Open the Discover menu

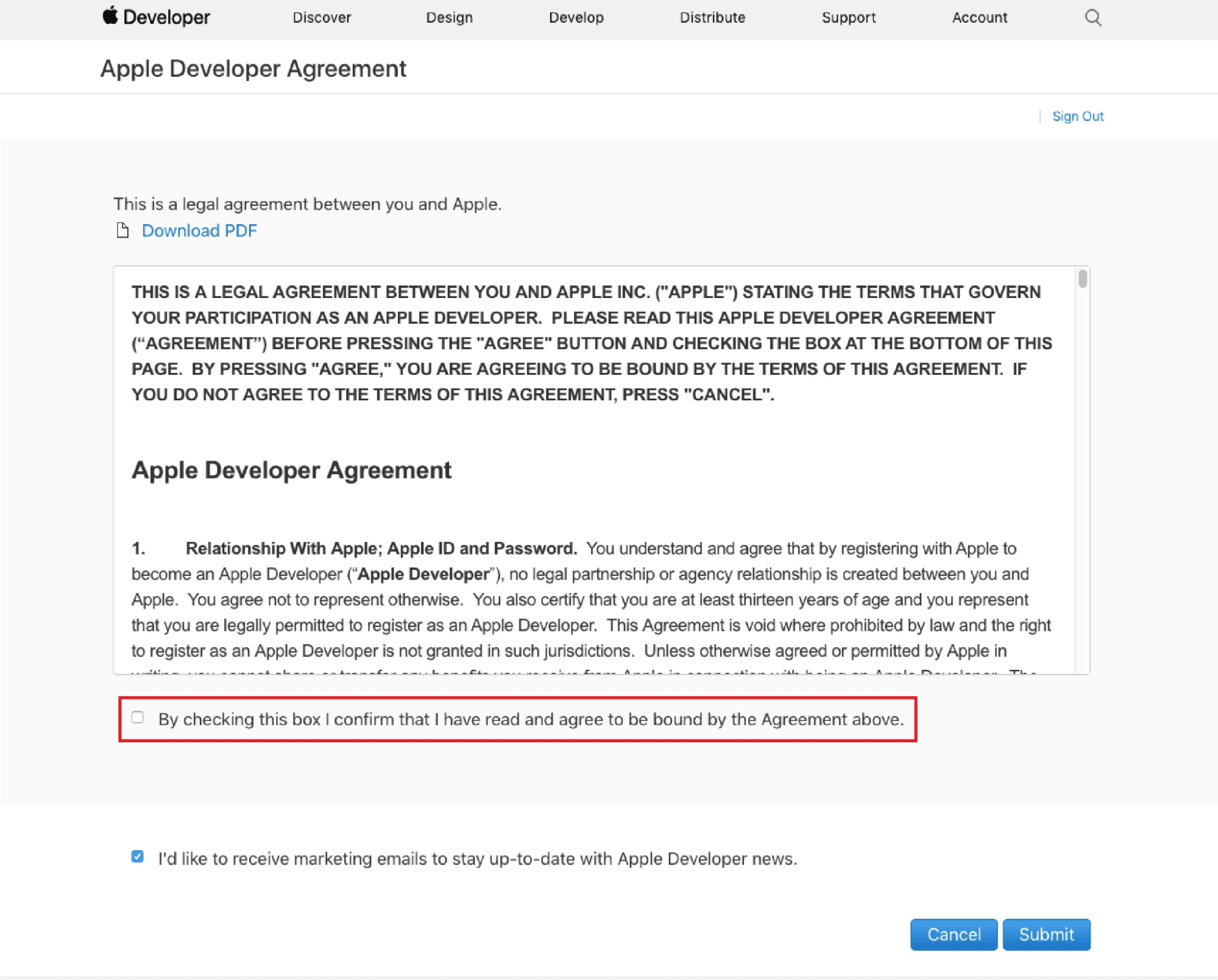322,18
